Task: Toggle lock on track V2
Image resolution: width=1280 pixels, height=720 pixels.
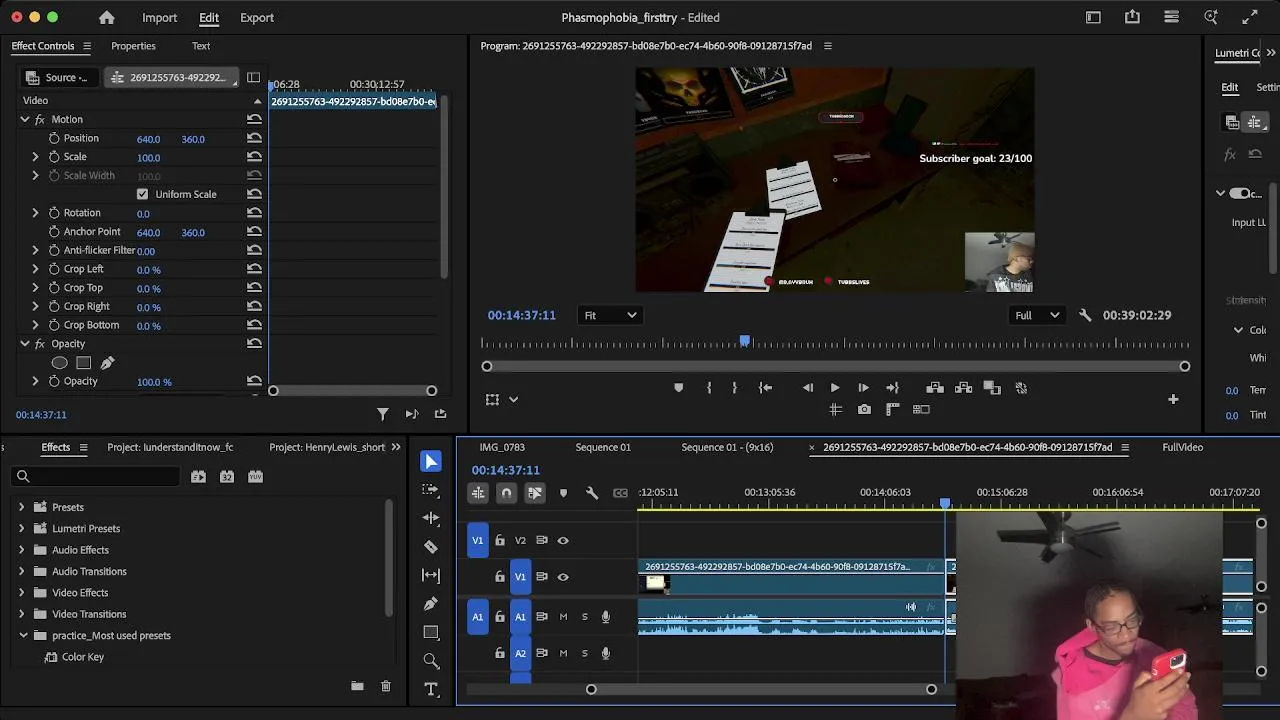Action: coord(500,541)
